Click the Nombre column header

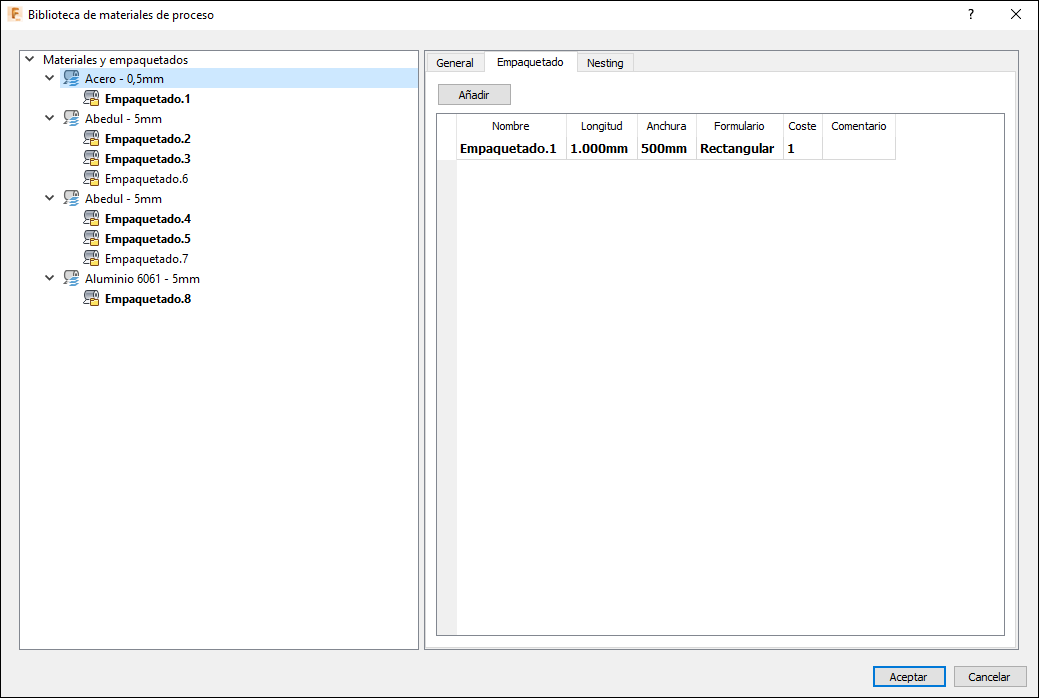pyautogui.click(x=511, y=126)
